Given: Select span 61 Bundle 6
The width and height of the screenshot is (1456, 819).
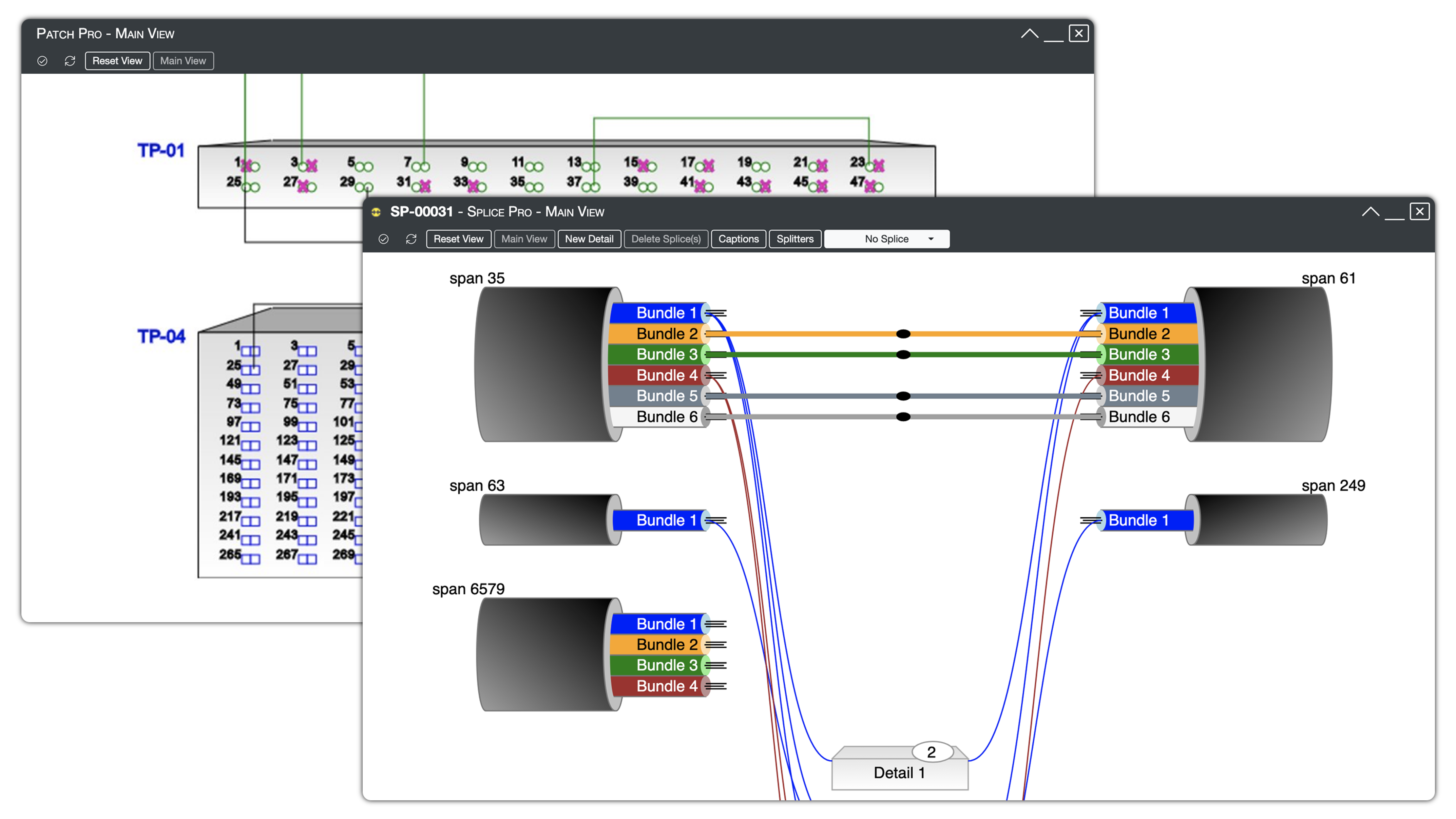Looking at the screenshot, I should pyautogui.click(x=1147, y=417).
